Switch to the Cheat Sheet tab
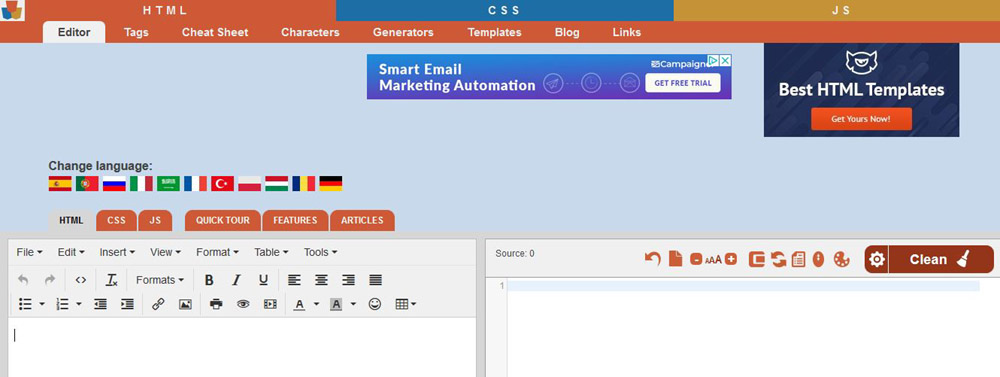This screenshot has width=1000, height=377. pos(215,32)
